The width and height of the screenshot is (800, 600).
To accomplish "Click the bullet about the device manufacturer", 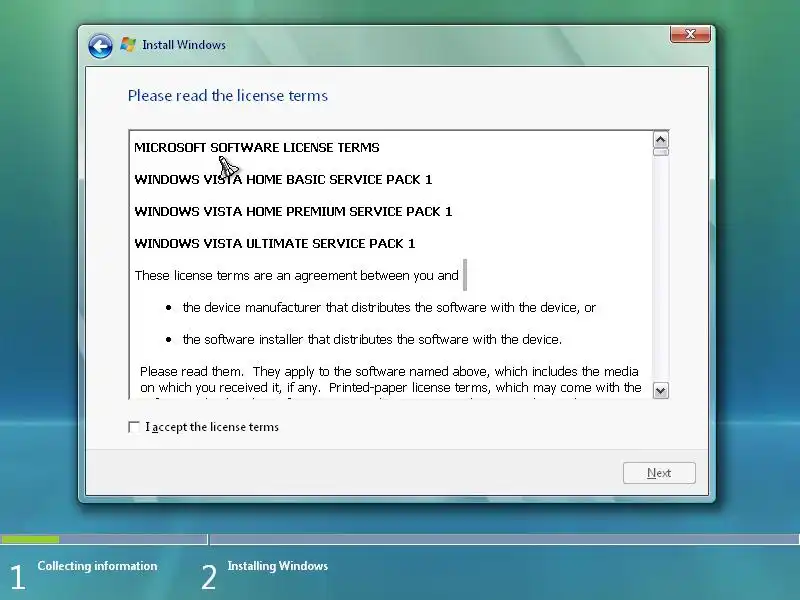I will 389,308.
